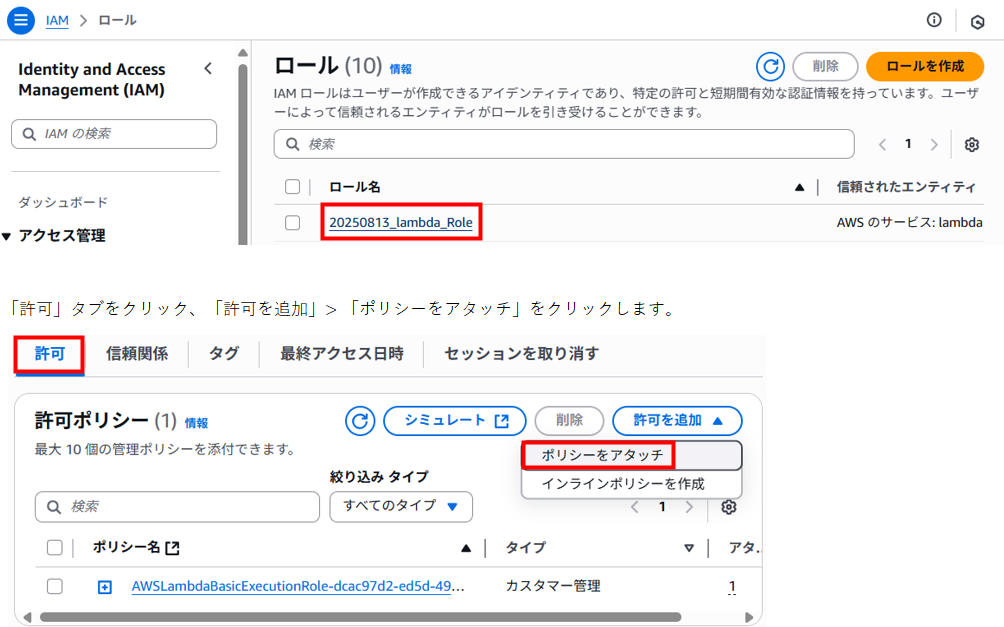The height and width of the screenshot is (627, 1004).
Task: Click the policies horizontal scrollbar
Action: pyautogui.click(x=360, y=617)
